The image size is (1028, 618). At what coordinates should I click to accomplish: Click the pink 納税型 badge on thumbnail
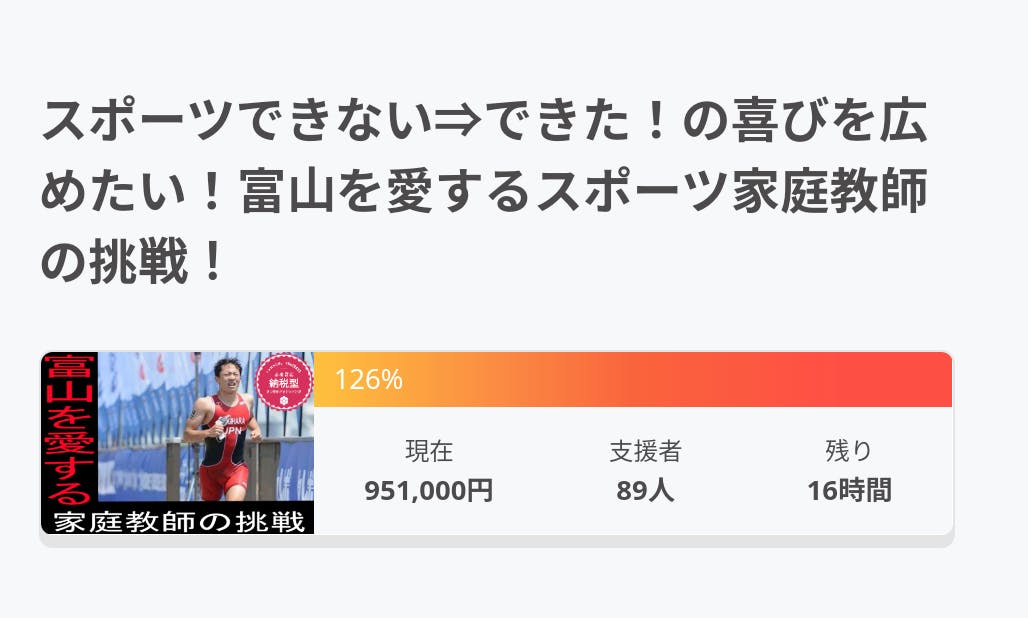pyautogui.click(x=284, y=380)
